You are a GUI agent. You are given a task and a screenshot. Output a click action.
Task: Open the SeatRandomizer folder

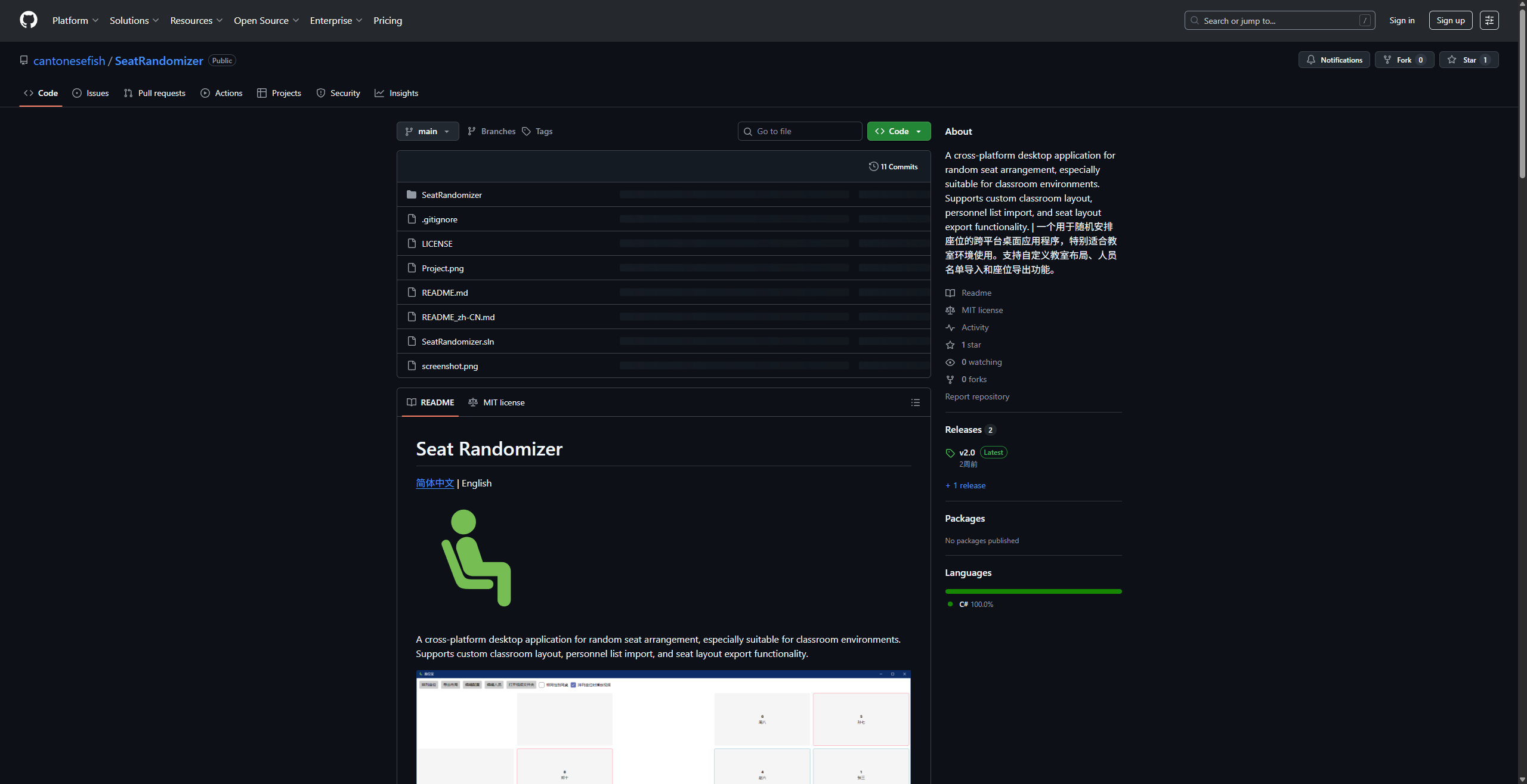tap(452, 195)
